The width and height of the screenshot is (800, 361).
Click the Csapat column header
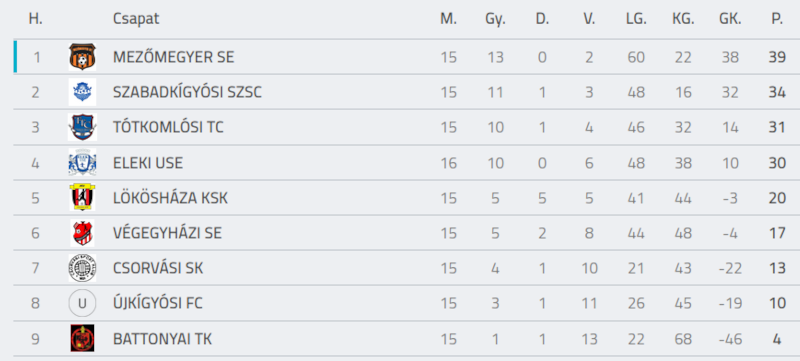(x=136, y=19)
